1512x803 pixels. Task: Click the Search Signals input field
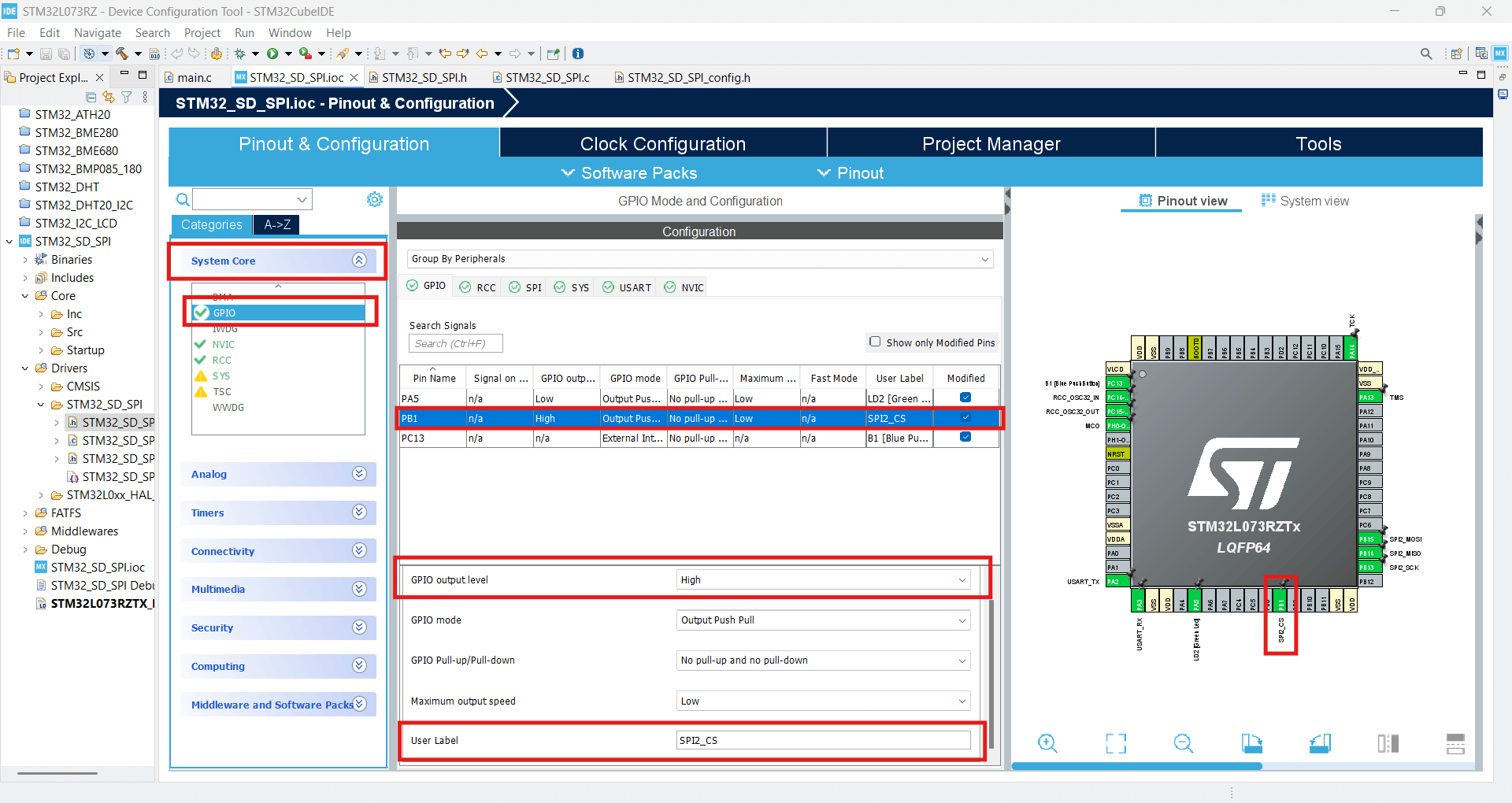point(456,343)
